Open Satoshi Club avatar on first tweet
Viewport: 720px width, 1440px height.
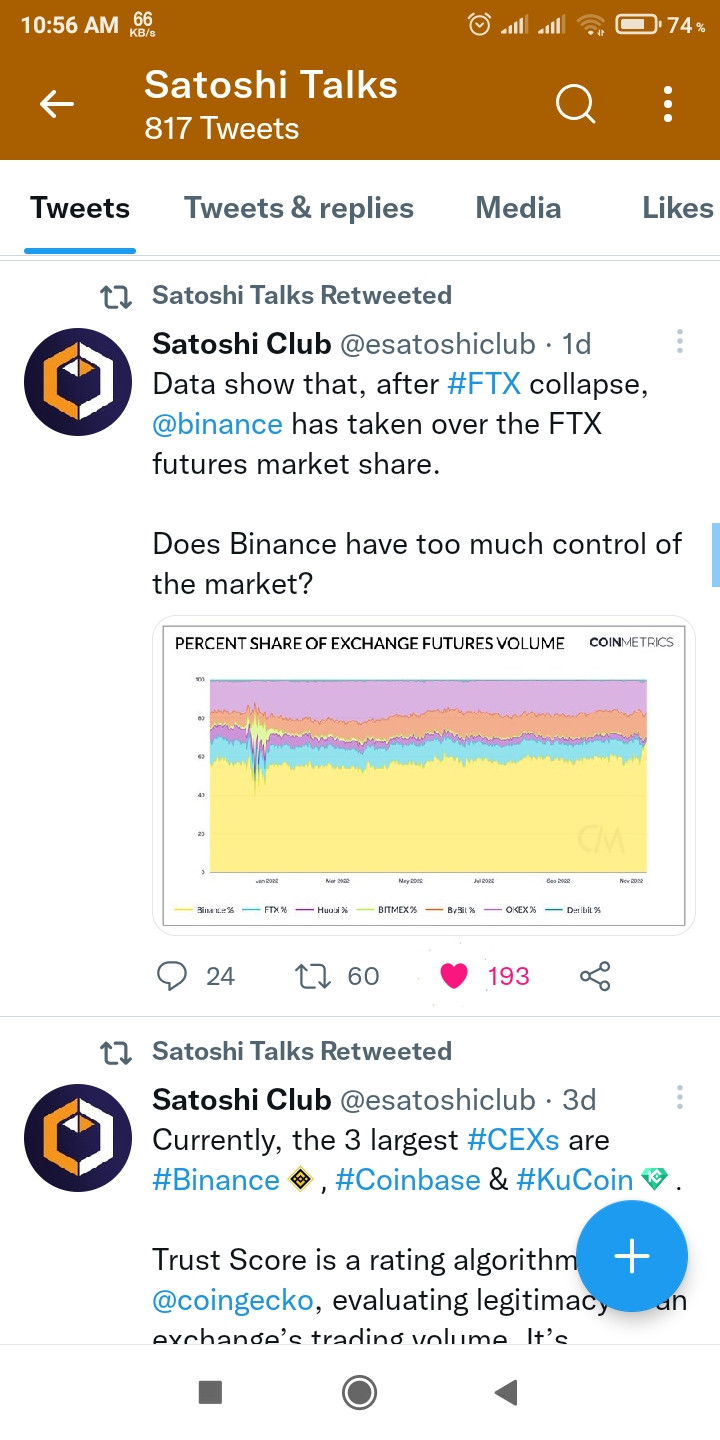[78, 382]
